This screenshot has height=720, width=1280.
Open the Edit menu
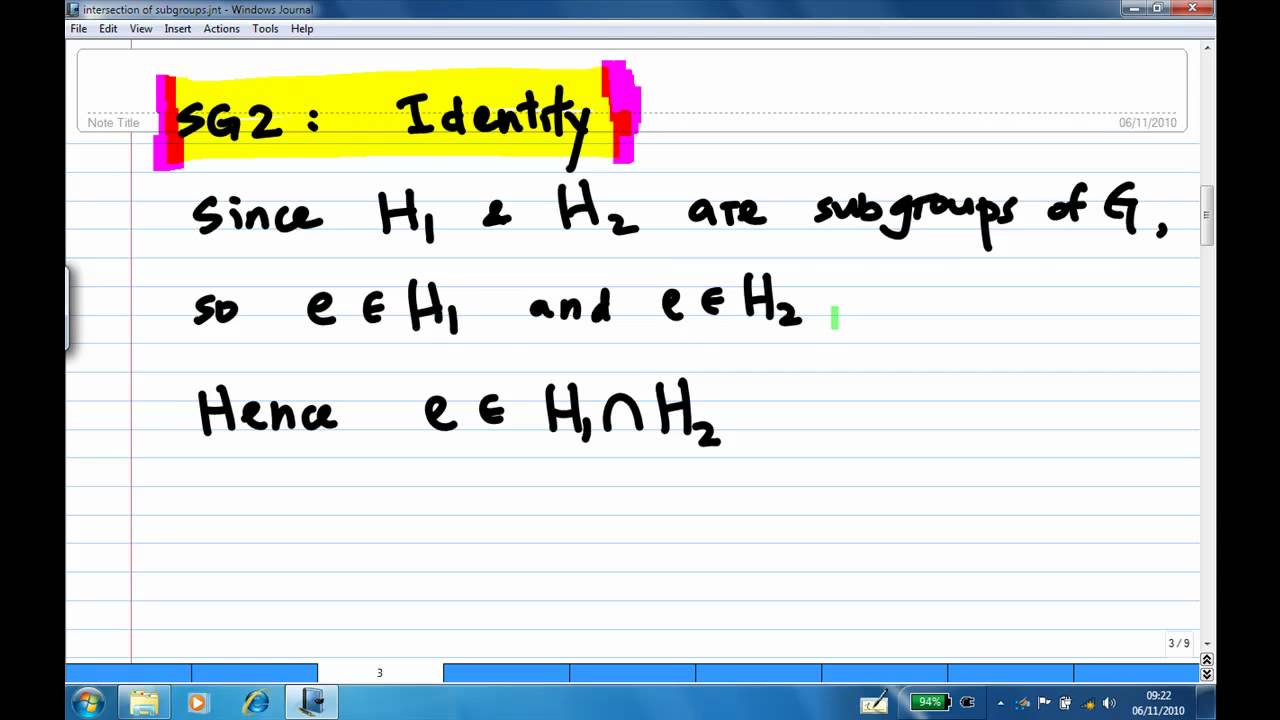pos(108,29)
